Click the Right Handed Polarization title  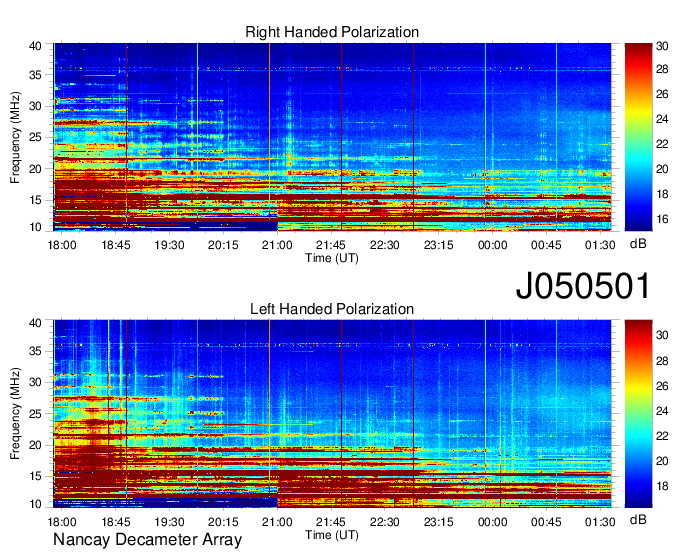coord(332,32)
